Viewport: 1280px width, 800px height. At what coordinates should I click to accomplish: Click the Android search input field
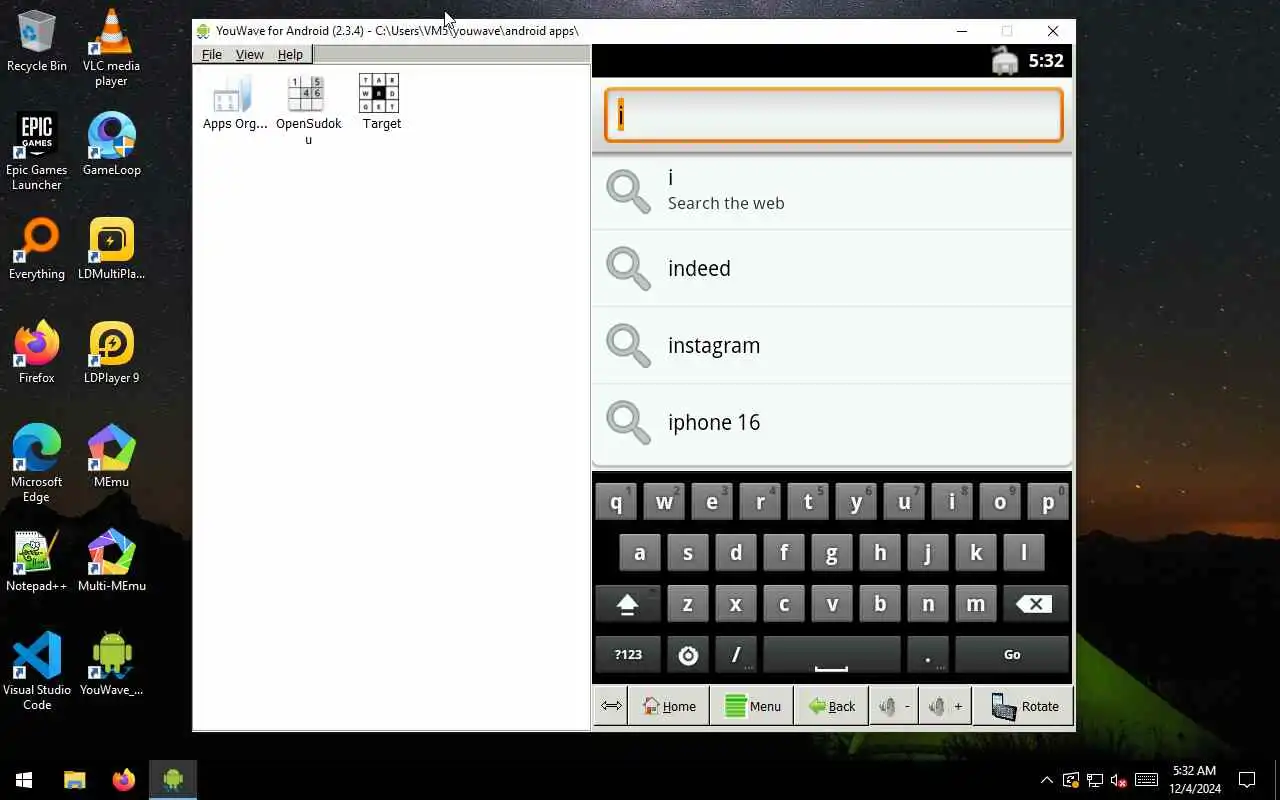pos(833,115)
